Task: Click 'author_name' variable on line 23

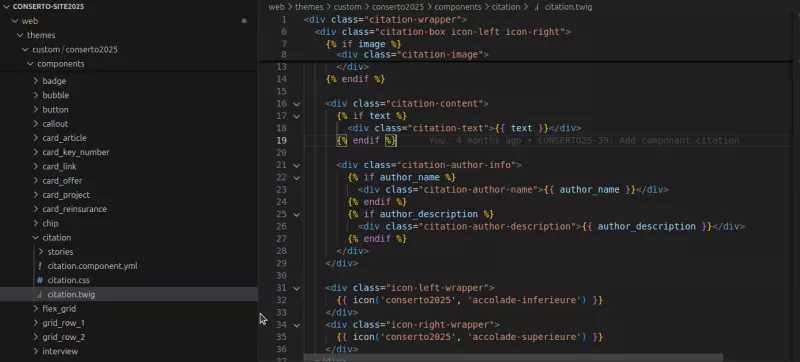Action: 589,190
